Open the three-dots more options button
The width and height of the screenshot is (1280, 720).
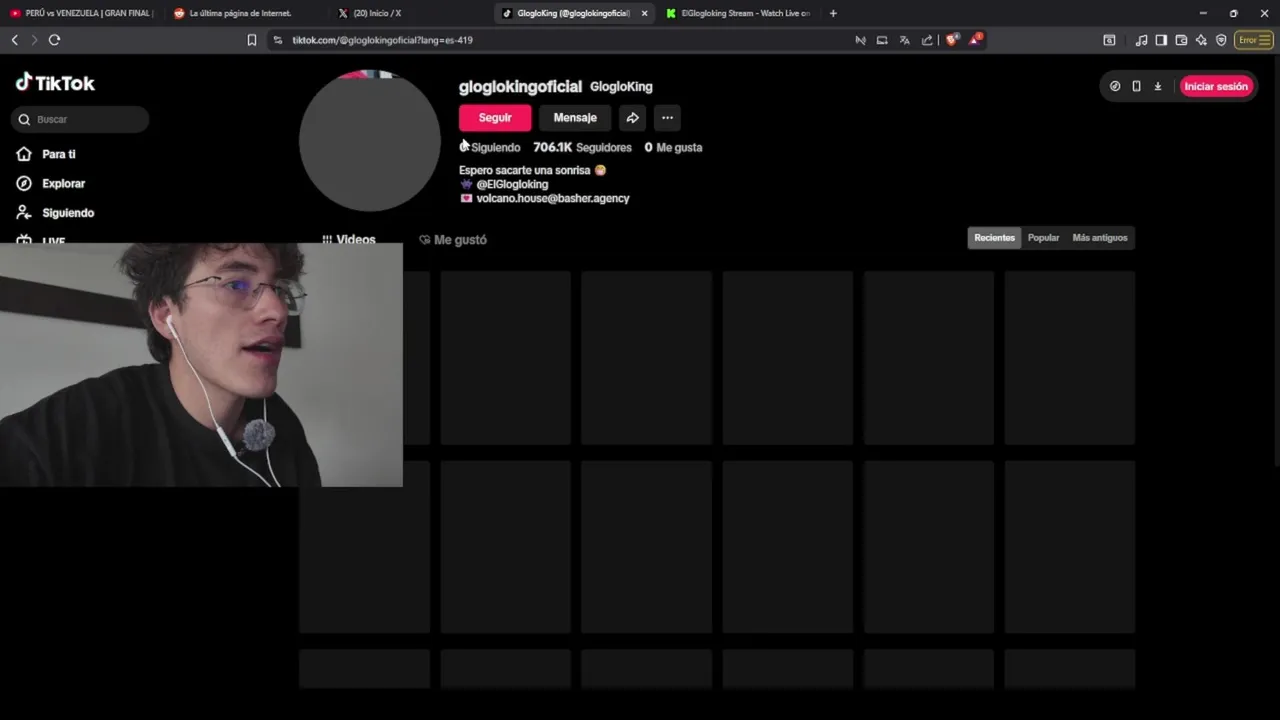667,118
